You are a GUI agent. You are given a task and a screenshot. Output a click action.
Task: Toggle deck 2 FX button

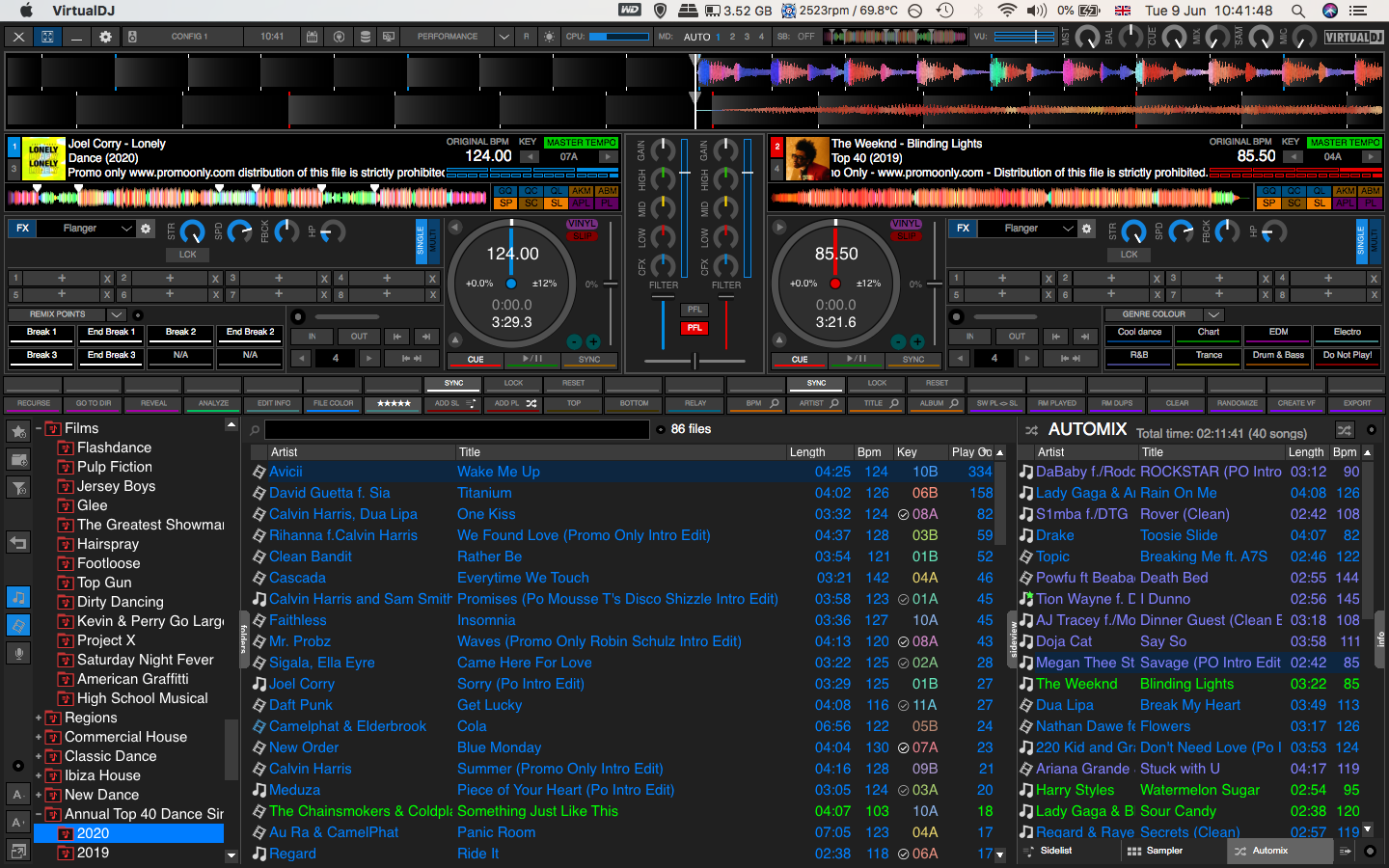[964, 229]
